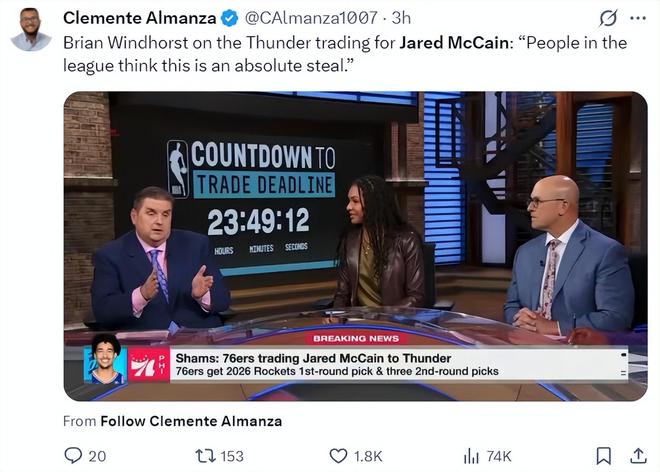
Task: Like the tweet with heart icon
Action: tap(338, 456)
